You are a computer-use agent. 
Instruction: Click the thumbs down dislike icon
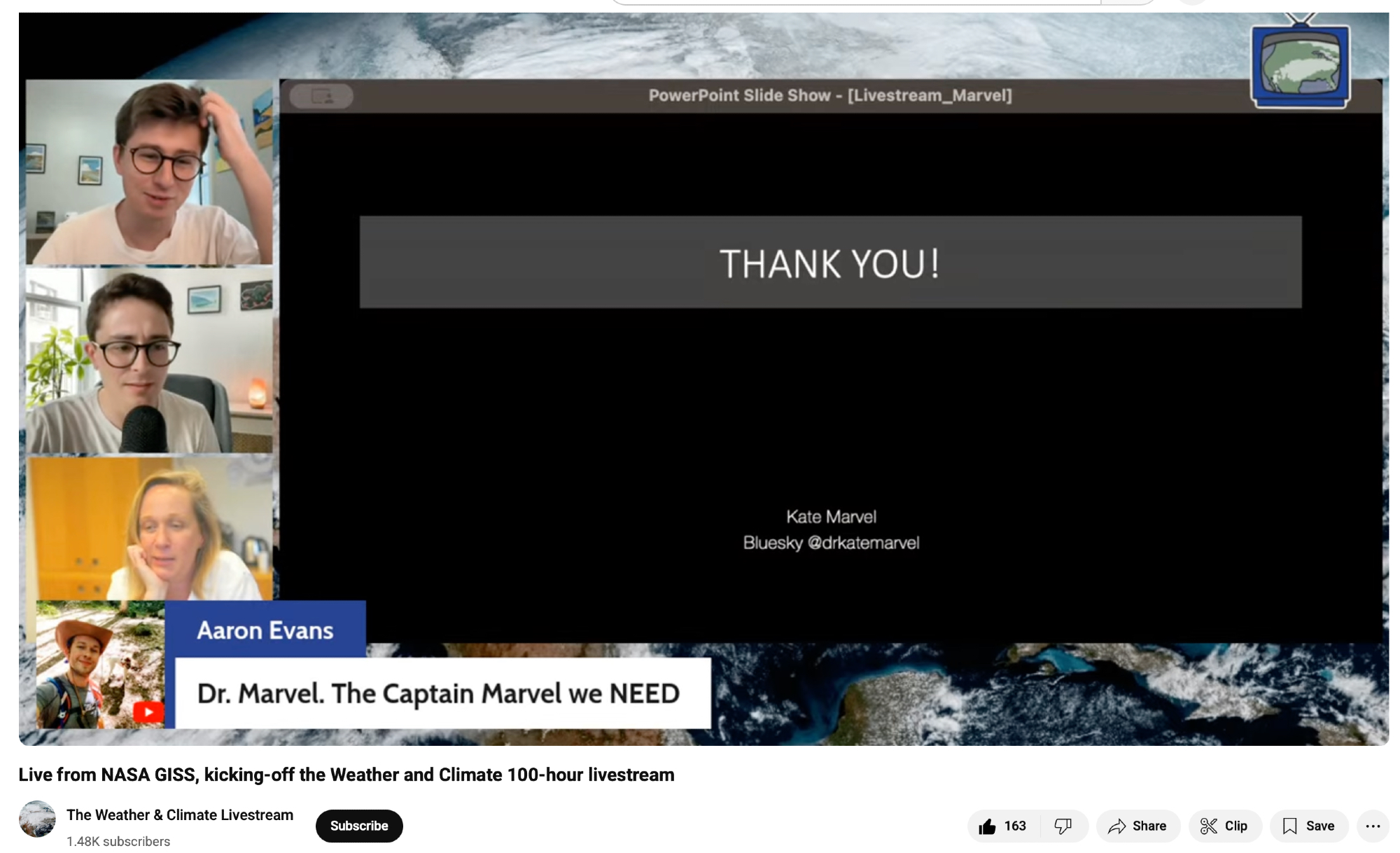tap(1063, 826)
